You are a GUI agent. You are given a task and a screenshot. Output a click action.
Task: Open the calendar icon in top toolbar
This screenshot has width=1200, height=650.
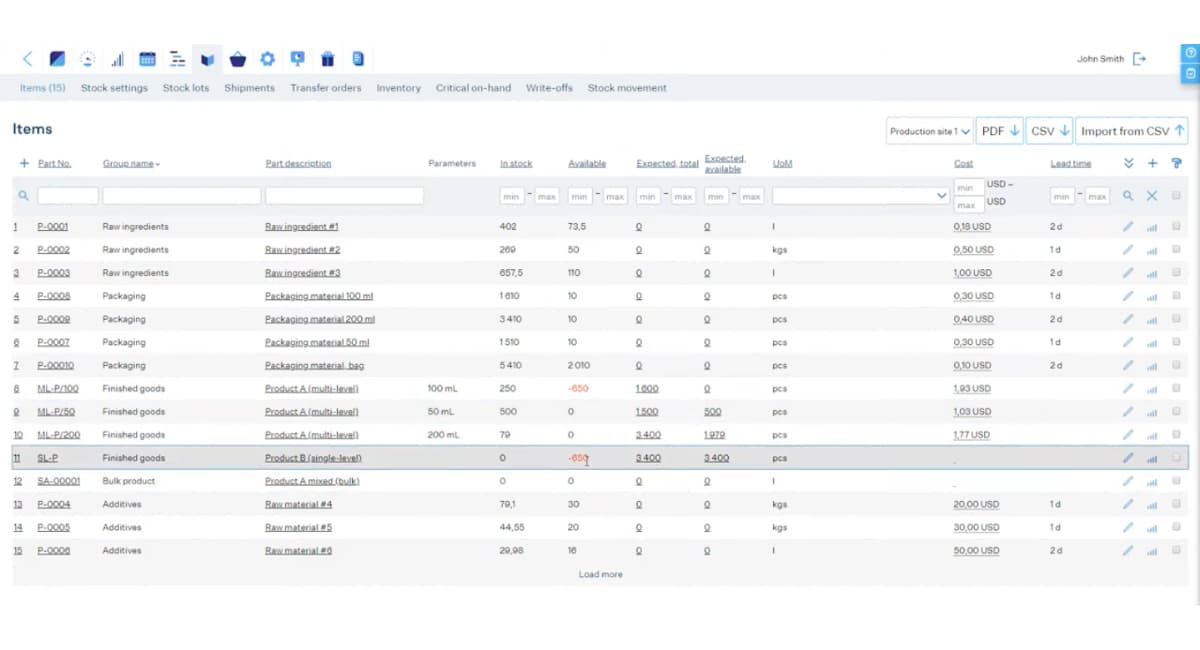click(147, 58)
